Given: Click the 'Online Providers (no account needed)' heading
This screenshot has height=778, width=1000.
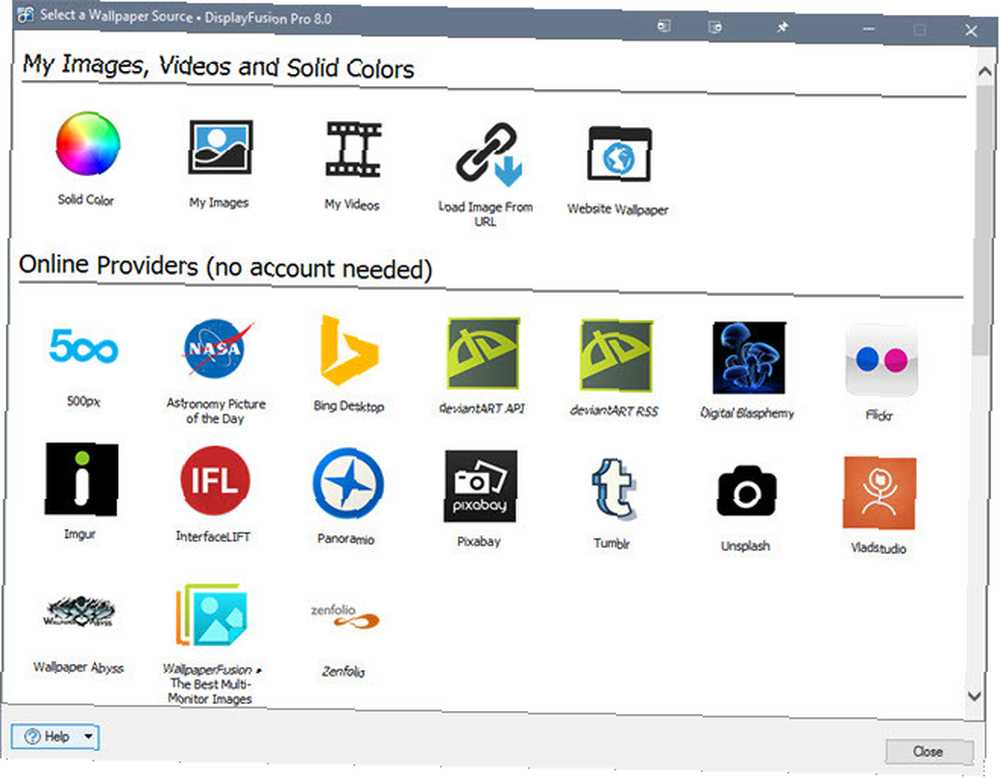Looking at the screenshot, I should tap(226, 267).
